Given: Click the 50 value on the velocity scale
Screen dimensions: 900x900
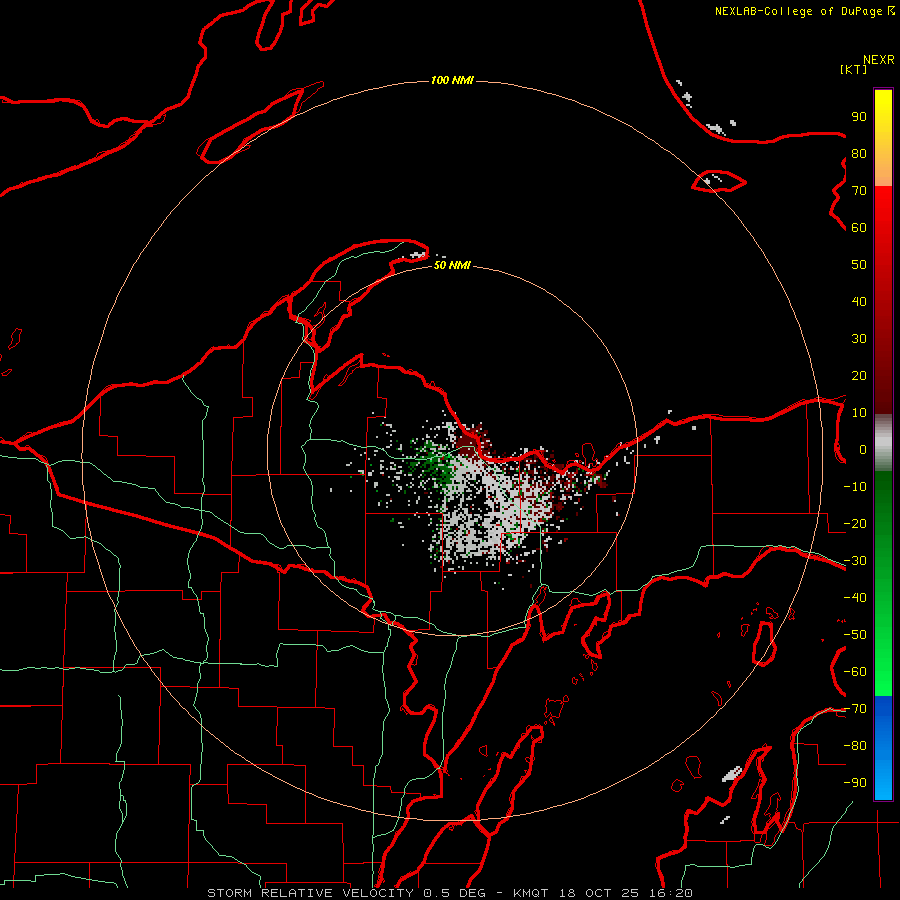Looking at the screenshot, I should (x=859, y=265).
